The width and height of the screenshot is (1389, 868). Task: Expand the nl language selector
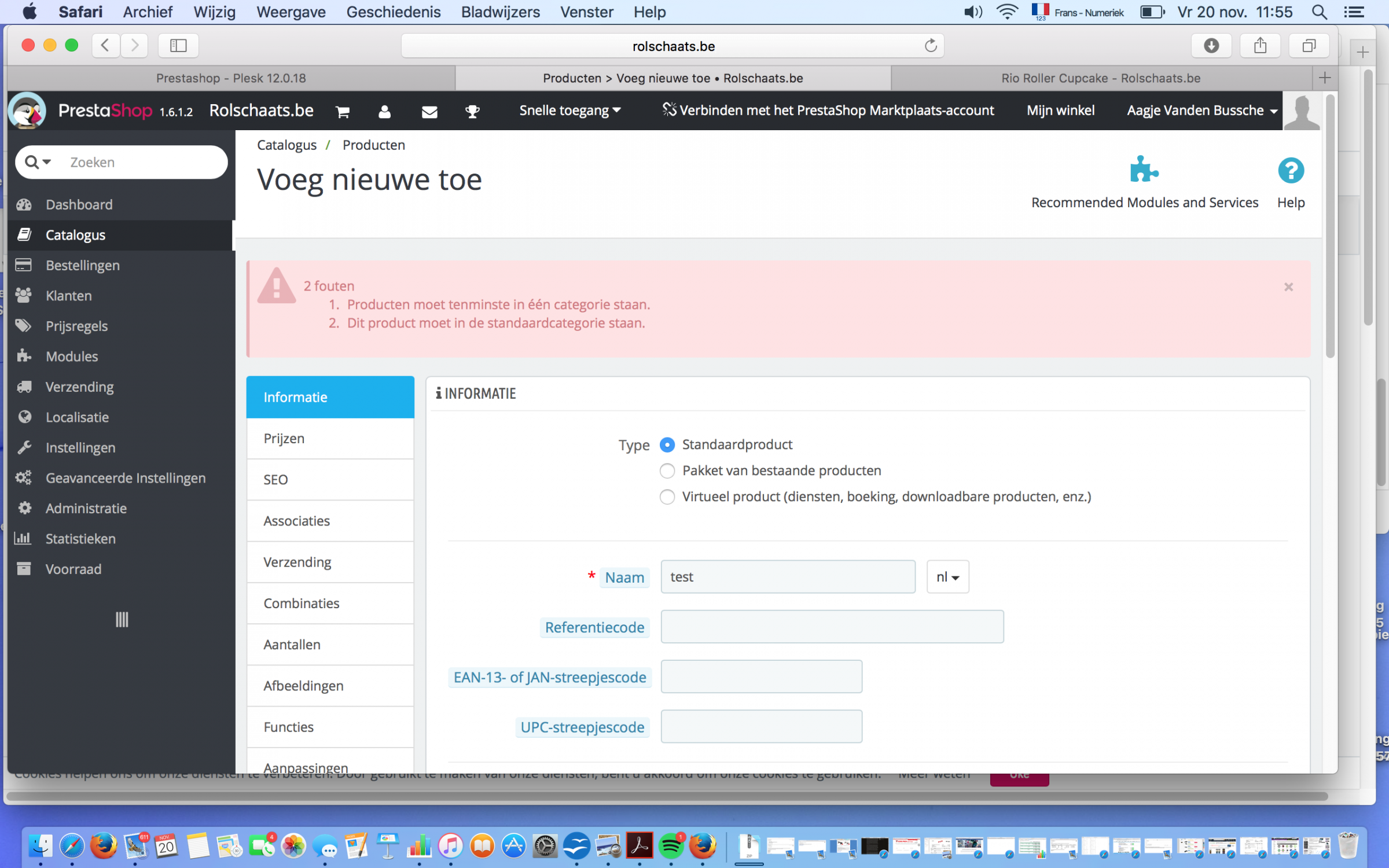click(947, 577)
